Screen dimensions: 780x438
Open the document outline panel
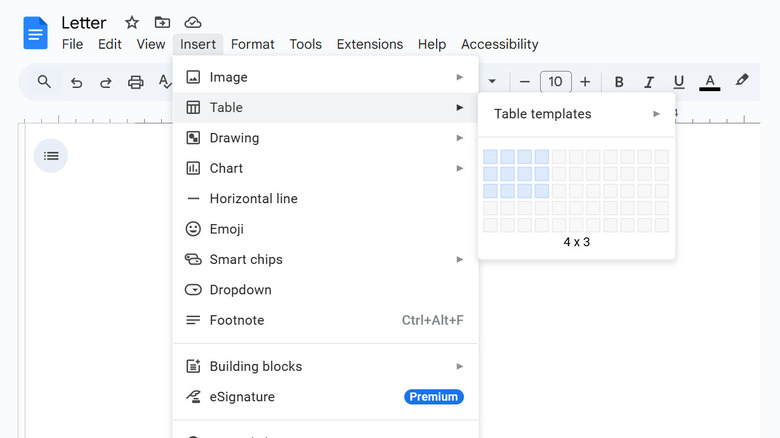(x=51, y=155)
